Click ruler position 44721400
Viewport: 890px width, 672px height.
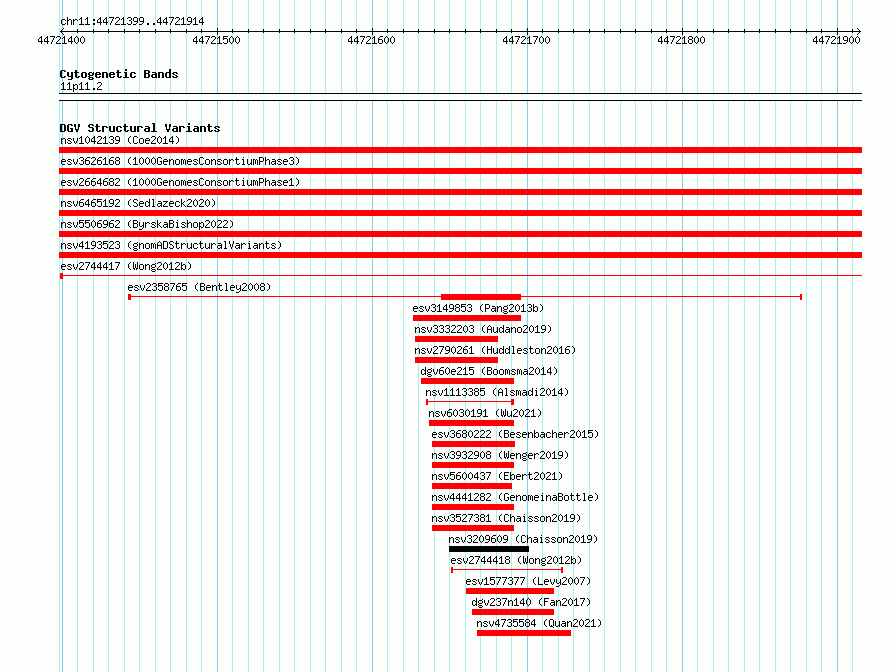coord(61,40)
